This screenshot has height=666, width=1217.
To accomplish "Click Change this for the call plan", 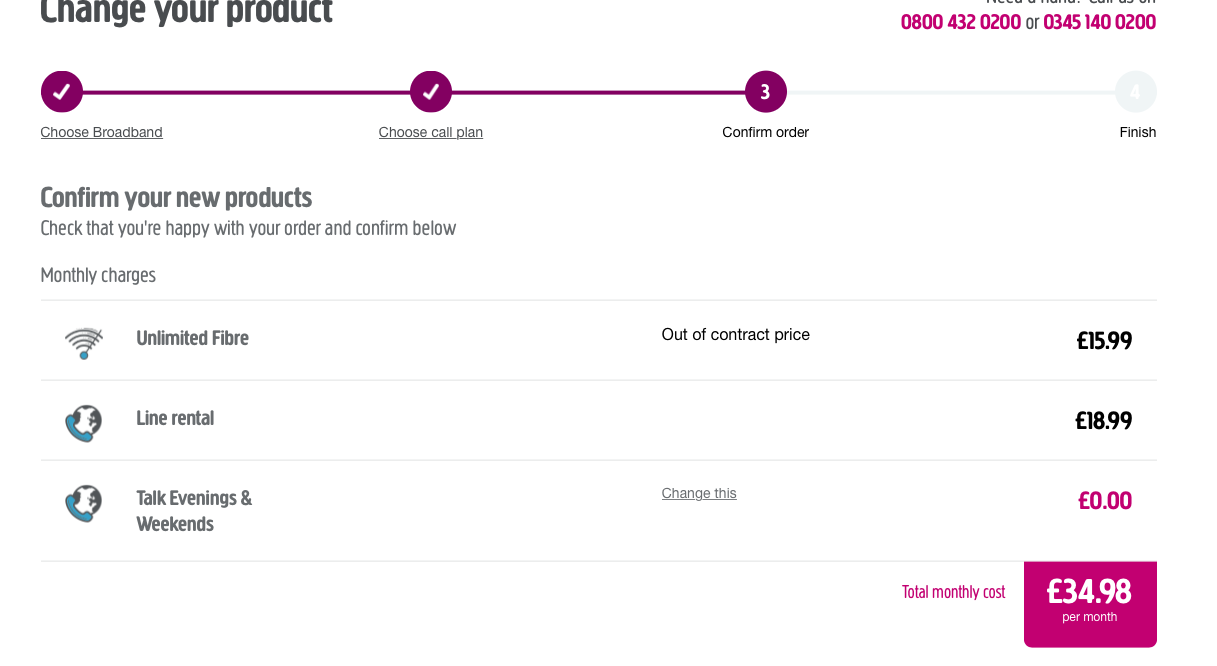I will point(698,493).
